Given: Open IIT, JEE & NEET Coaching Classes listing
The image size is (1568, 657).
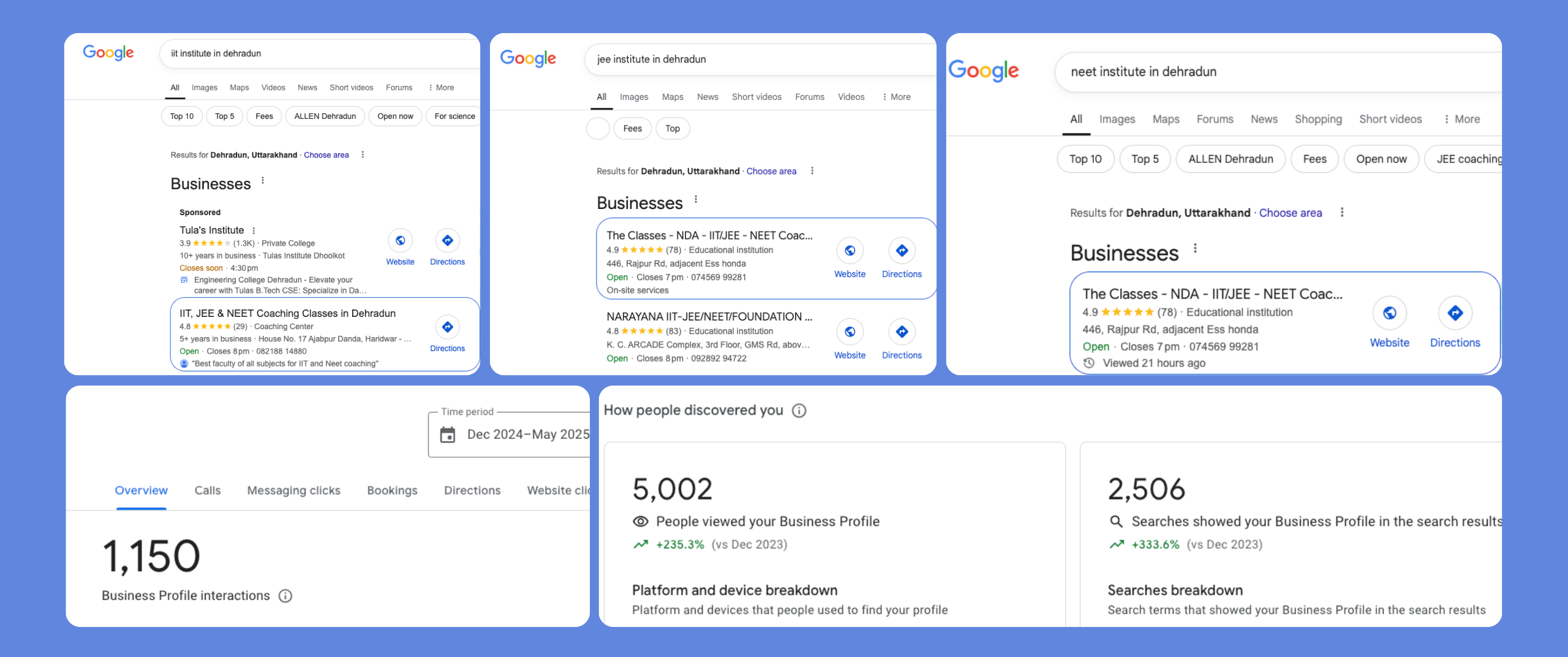Looking at the screenshot, I should (x=287, y=313).
